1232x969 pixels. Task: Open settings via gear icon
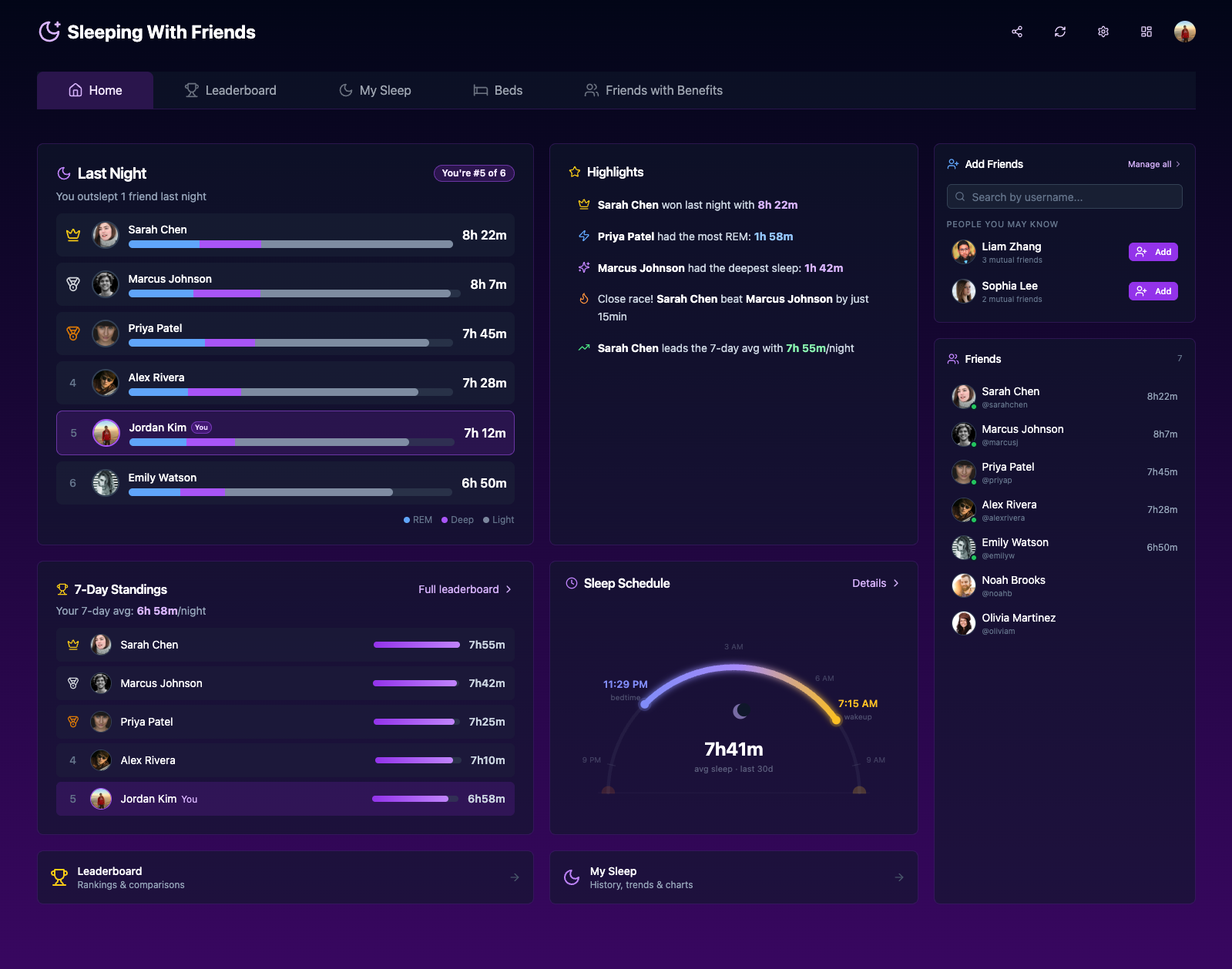(1103, 32)
